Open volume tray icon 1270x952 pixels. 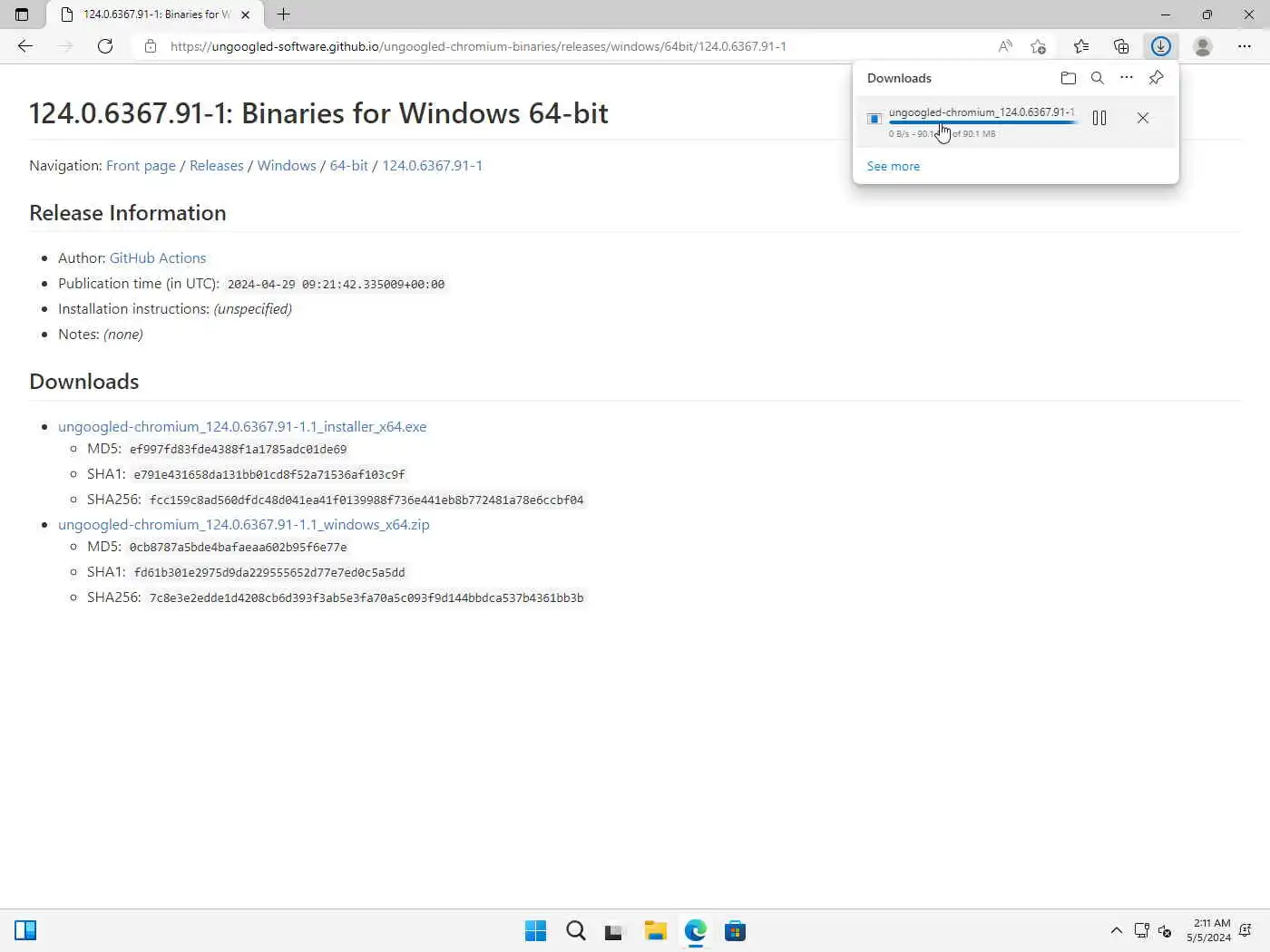1165,931
